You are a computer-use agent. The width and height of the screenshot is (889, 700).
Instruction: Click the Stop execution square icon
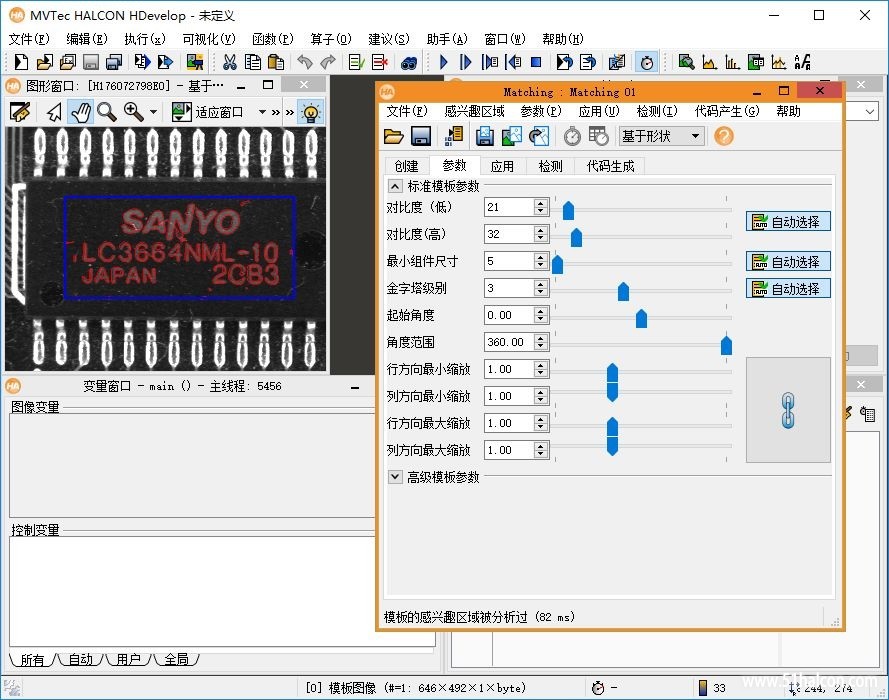(536, 62)
